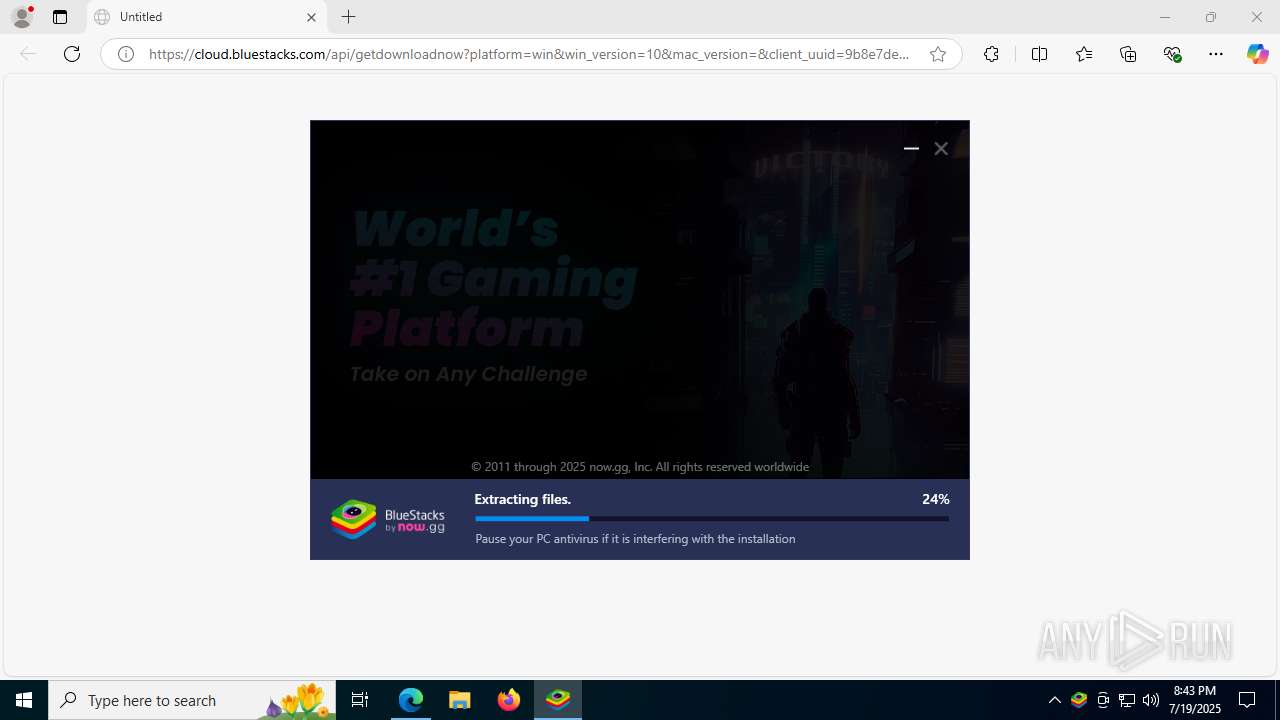This screenshot has height=720, width=1280.
Task: Close the Untitled tab
Action: coord(311,17)
